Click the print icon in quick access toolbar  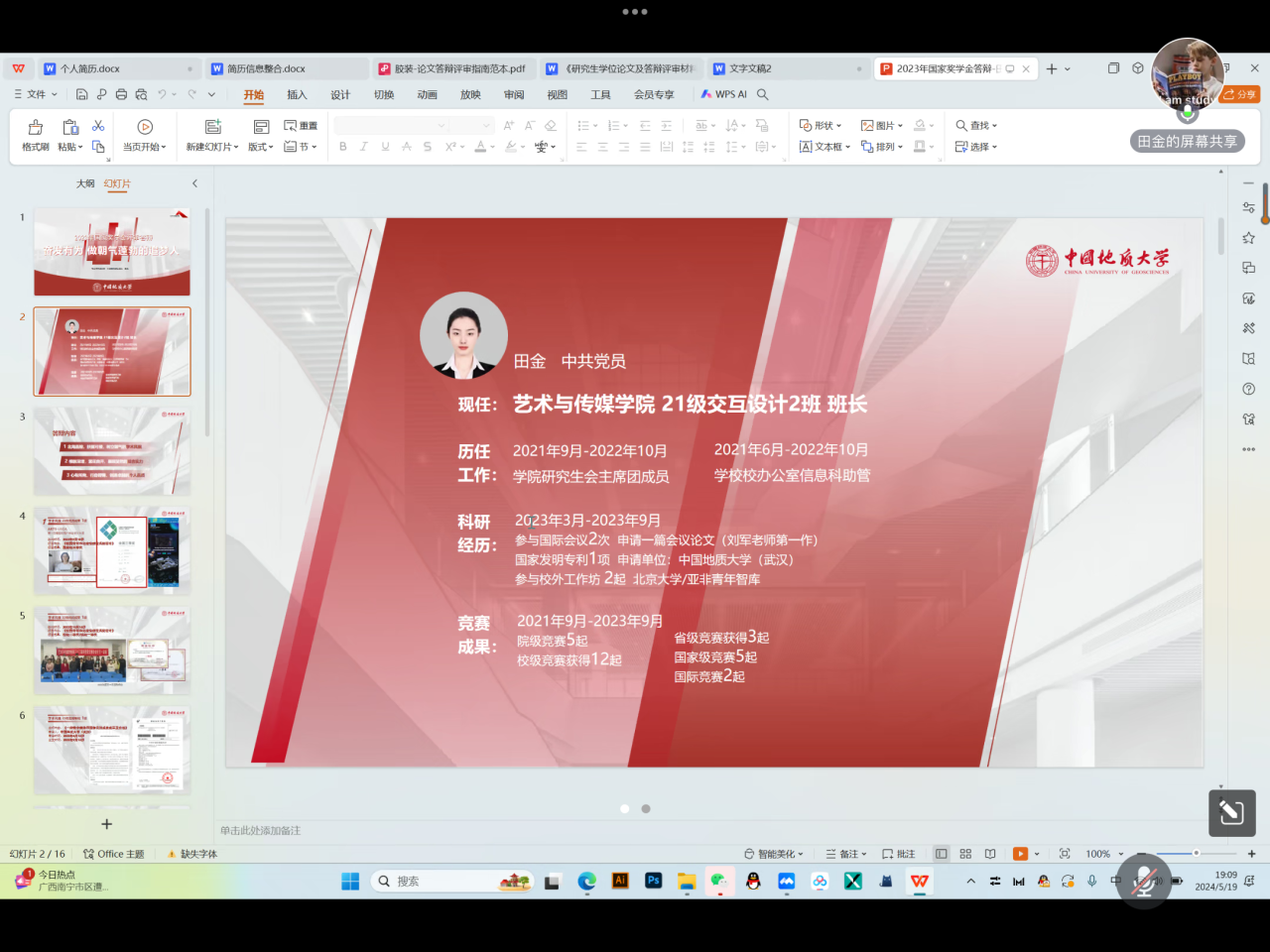point(121,94)
